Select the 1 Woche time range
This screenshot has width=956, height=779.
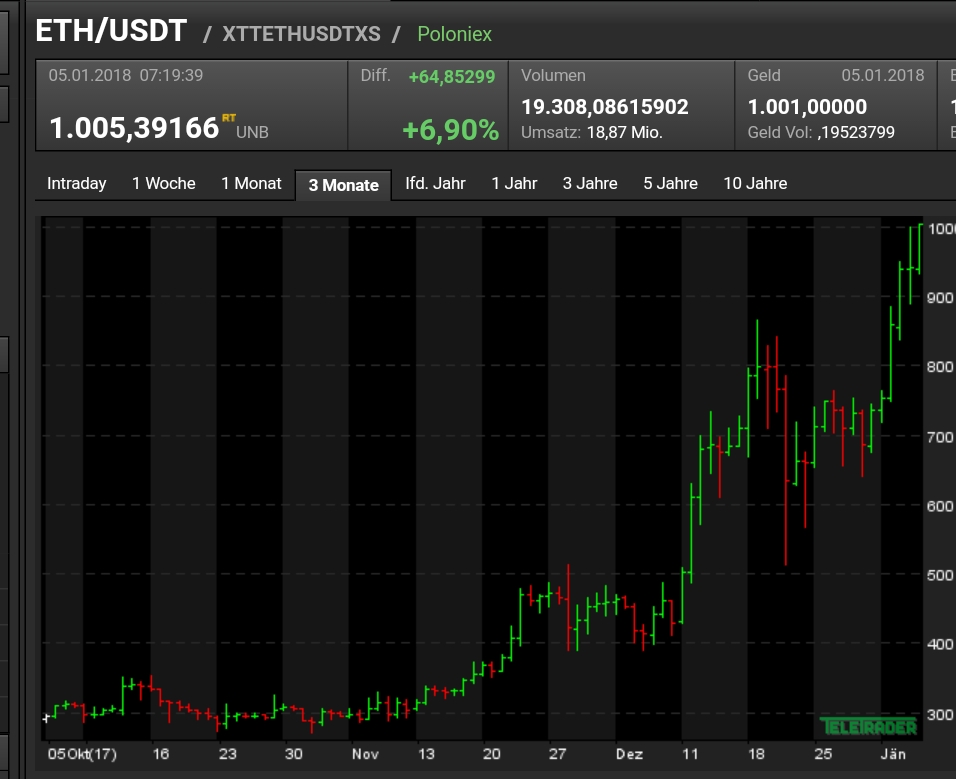(164, 184)
